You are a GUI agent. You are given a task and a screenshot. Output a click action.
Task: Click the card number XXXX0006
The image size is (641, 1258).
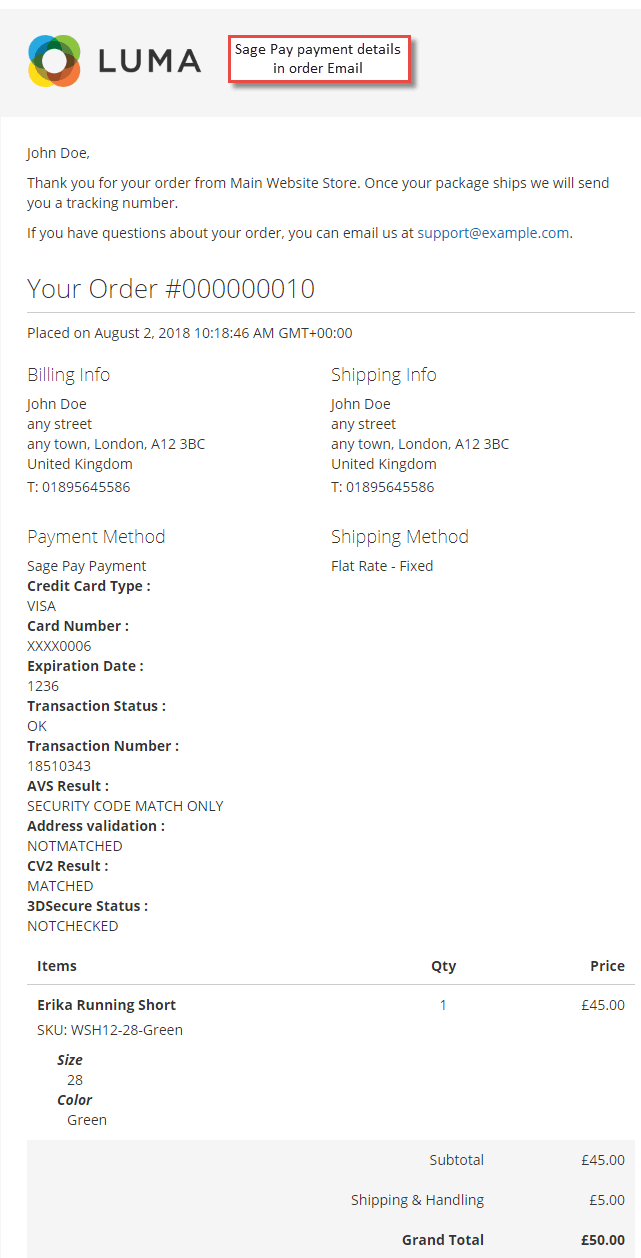(59, 646)
